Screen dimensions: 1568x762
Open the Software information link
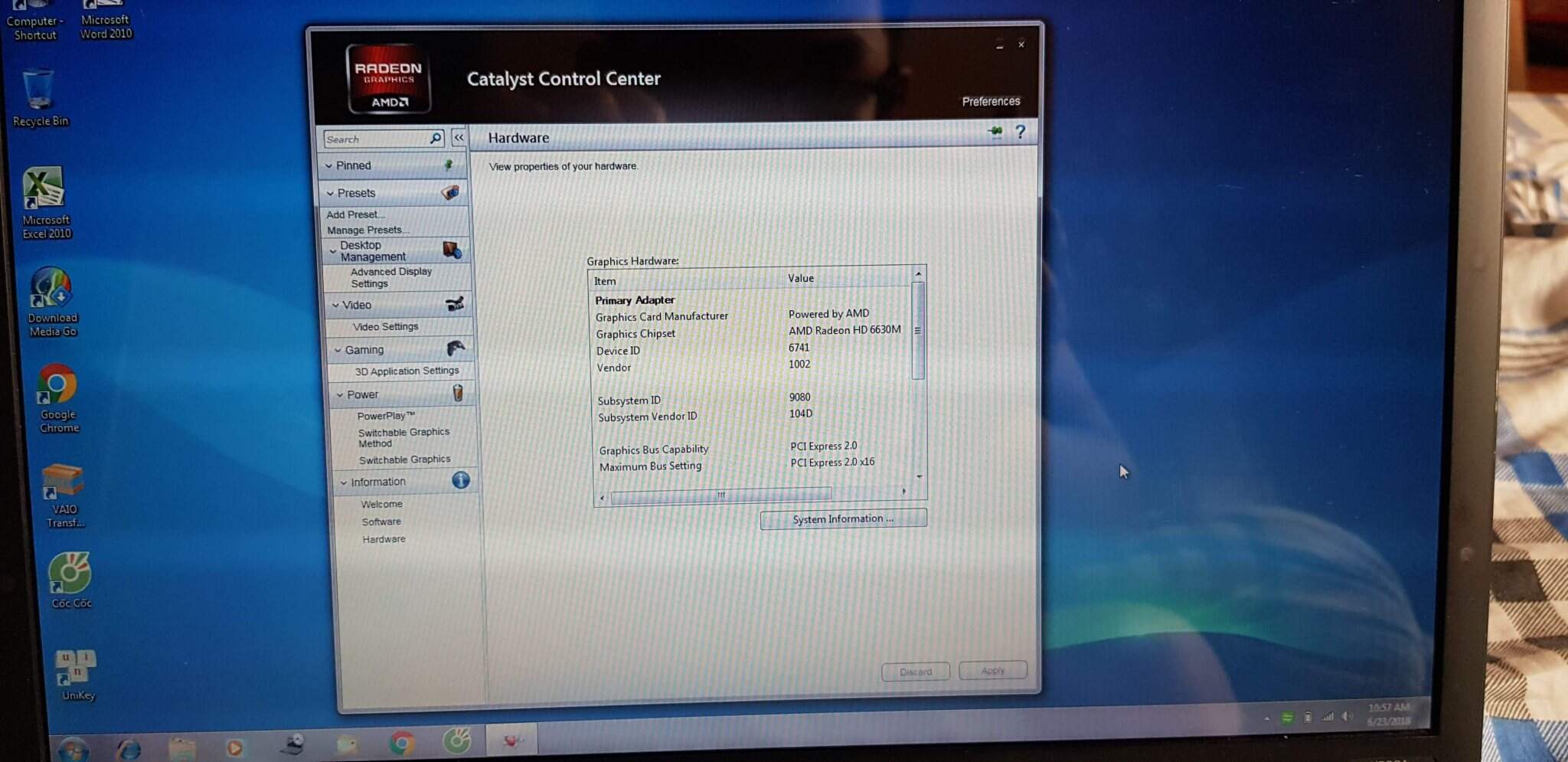pyautogui.click(x=381, y=522)
